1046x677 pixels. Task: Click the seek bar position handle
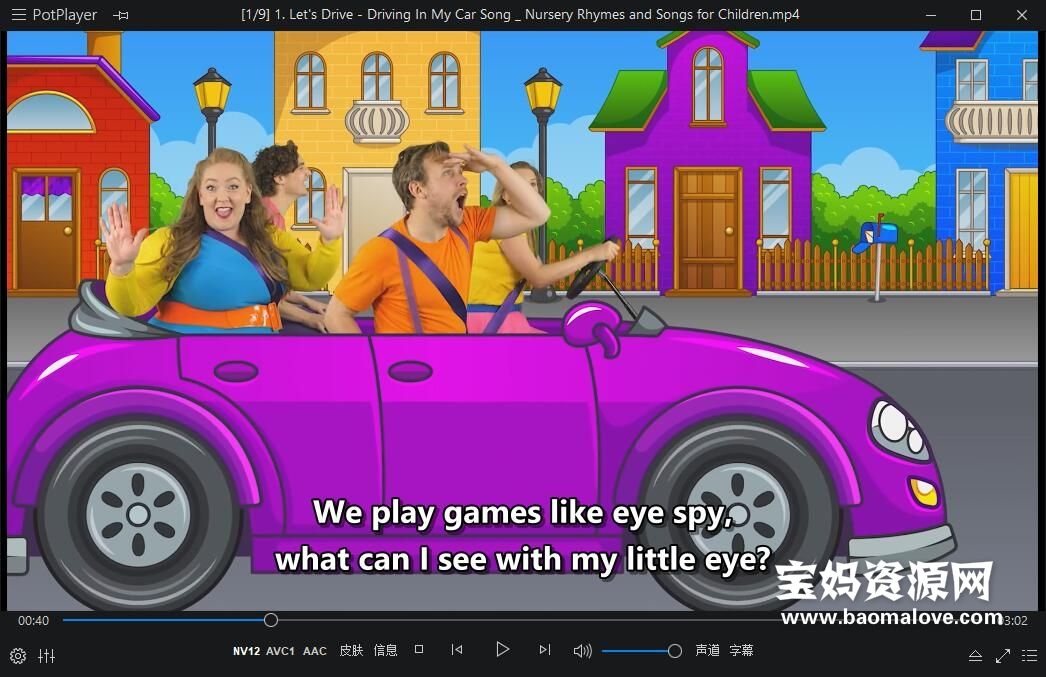click(270, 620)
